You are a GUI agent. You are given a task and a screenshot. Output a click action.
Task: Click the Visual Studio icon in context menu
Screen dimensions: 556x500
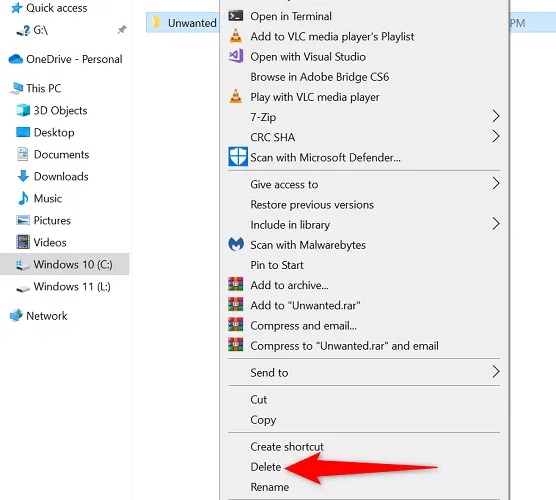tap(236, 56)
